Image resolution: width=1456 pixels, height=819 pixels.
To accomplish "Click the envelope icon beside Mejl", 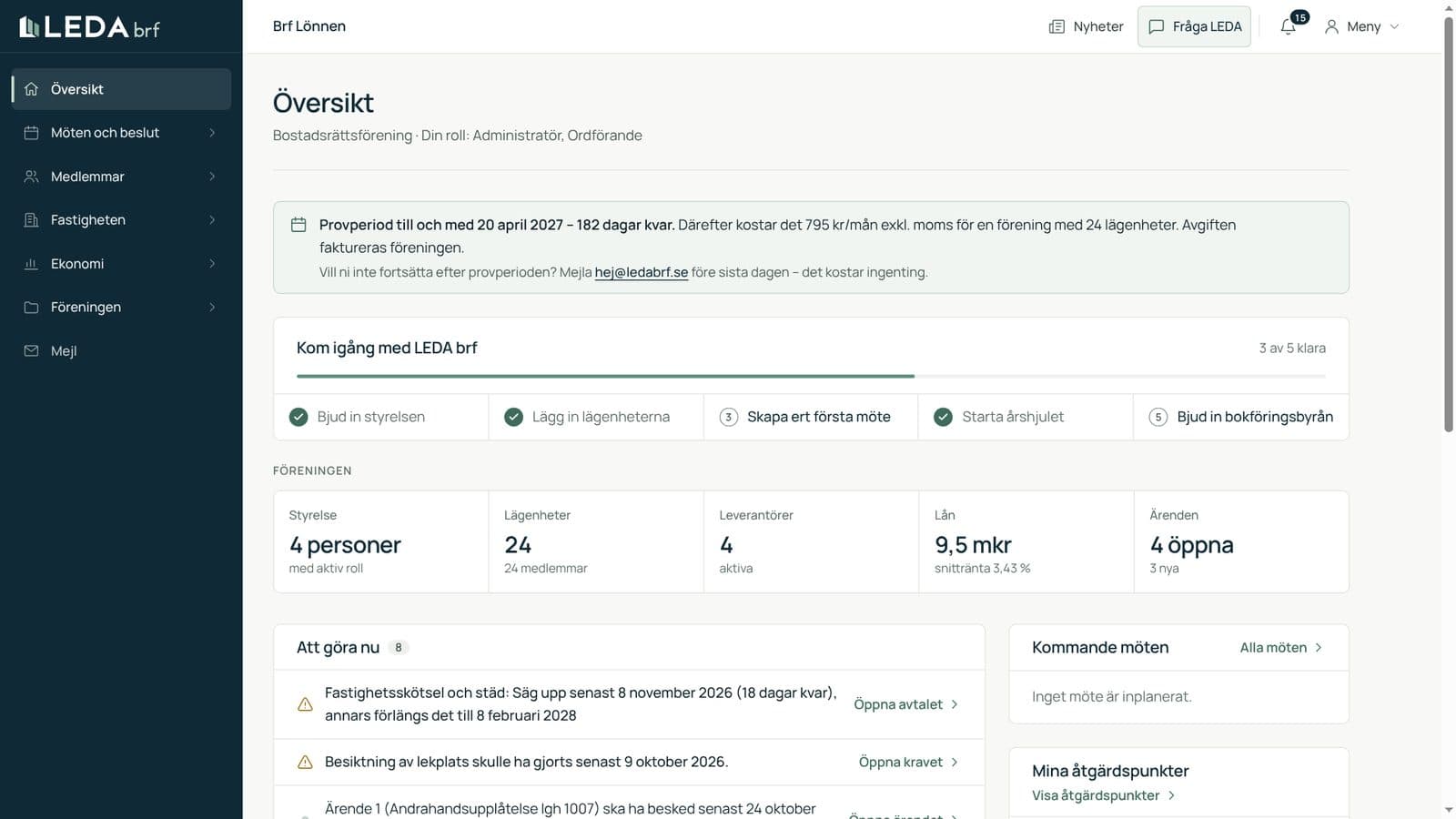I will pyautogui.click(x=31, y=351).
